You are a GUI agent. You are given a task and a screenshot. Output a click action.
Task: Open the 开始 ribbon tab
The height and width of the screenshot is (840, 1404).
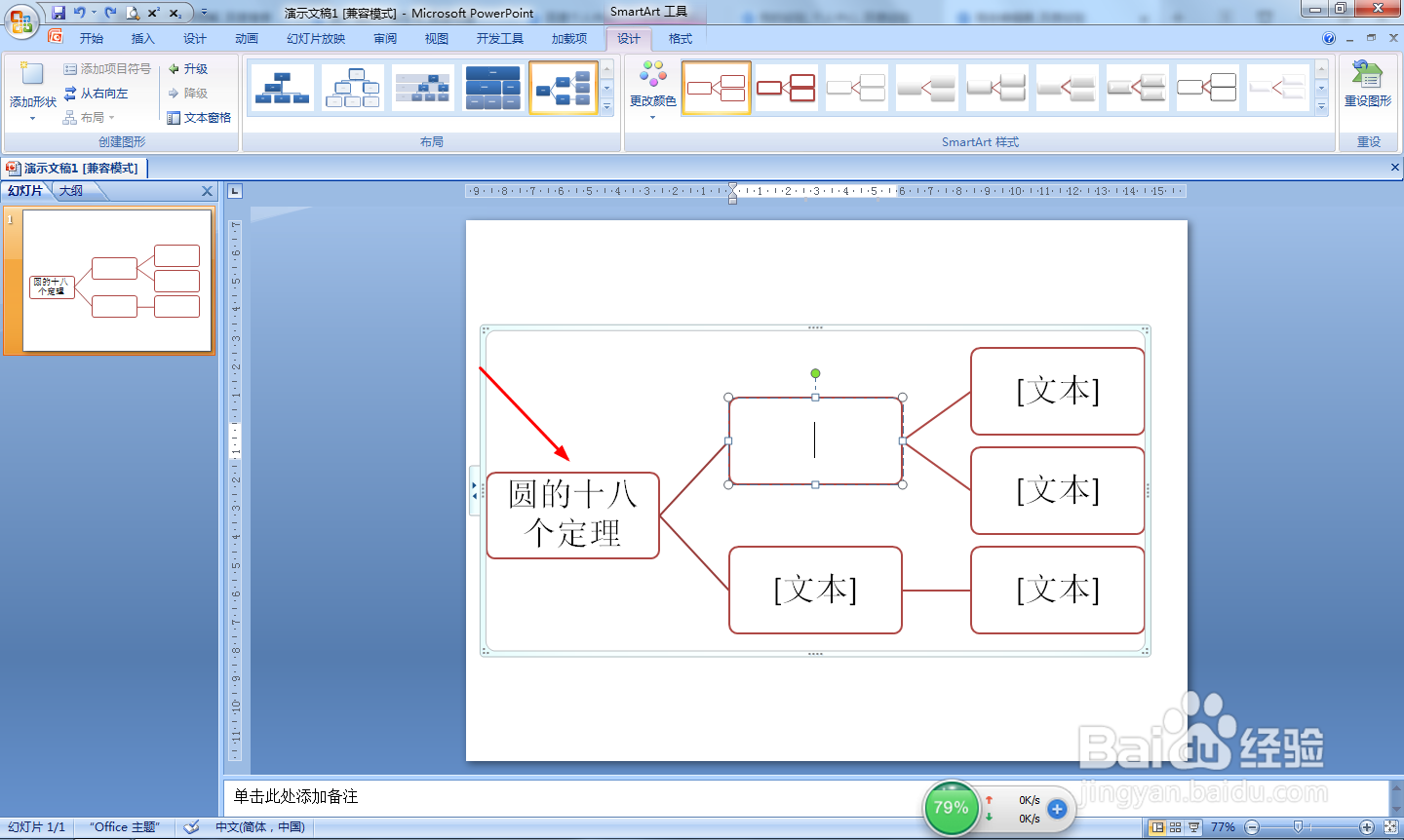[x=92, y=39]
